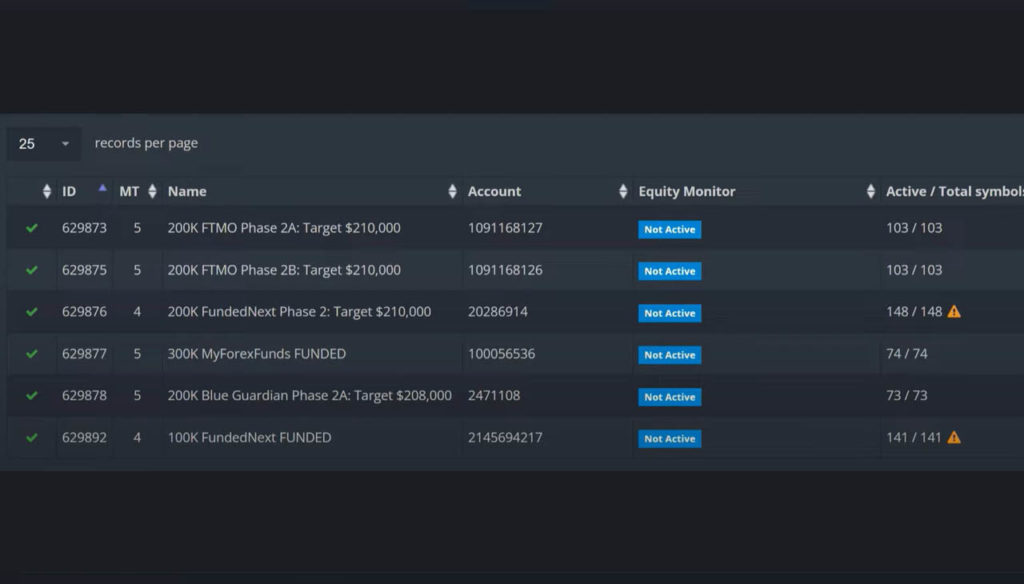The height and width of the screenshot is (584, 1024).
Task: Click account number 1091168126
Action: [x=505, y=270]
